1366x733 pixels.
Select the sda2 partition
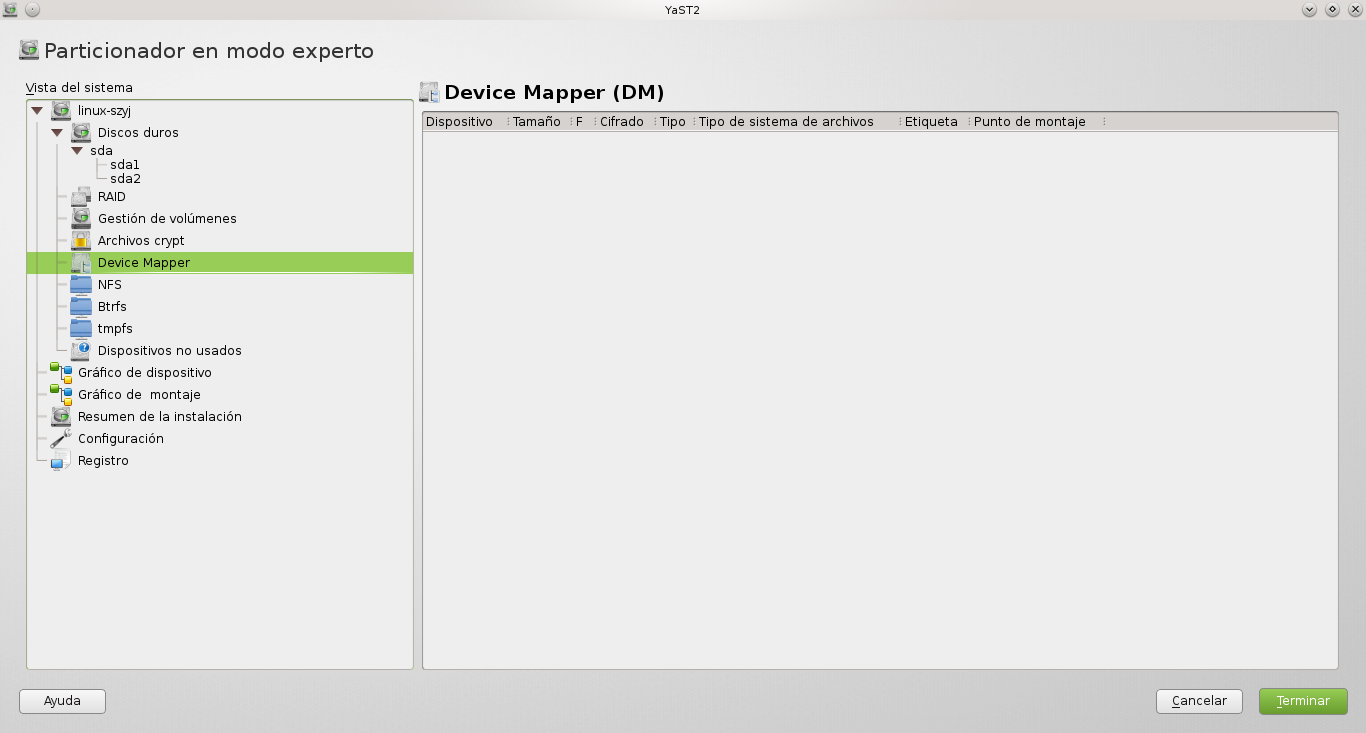click(x=124, y=178)
